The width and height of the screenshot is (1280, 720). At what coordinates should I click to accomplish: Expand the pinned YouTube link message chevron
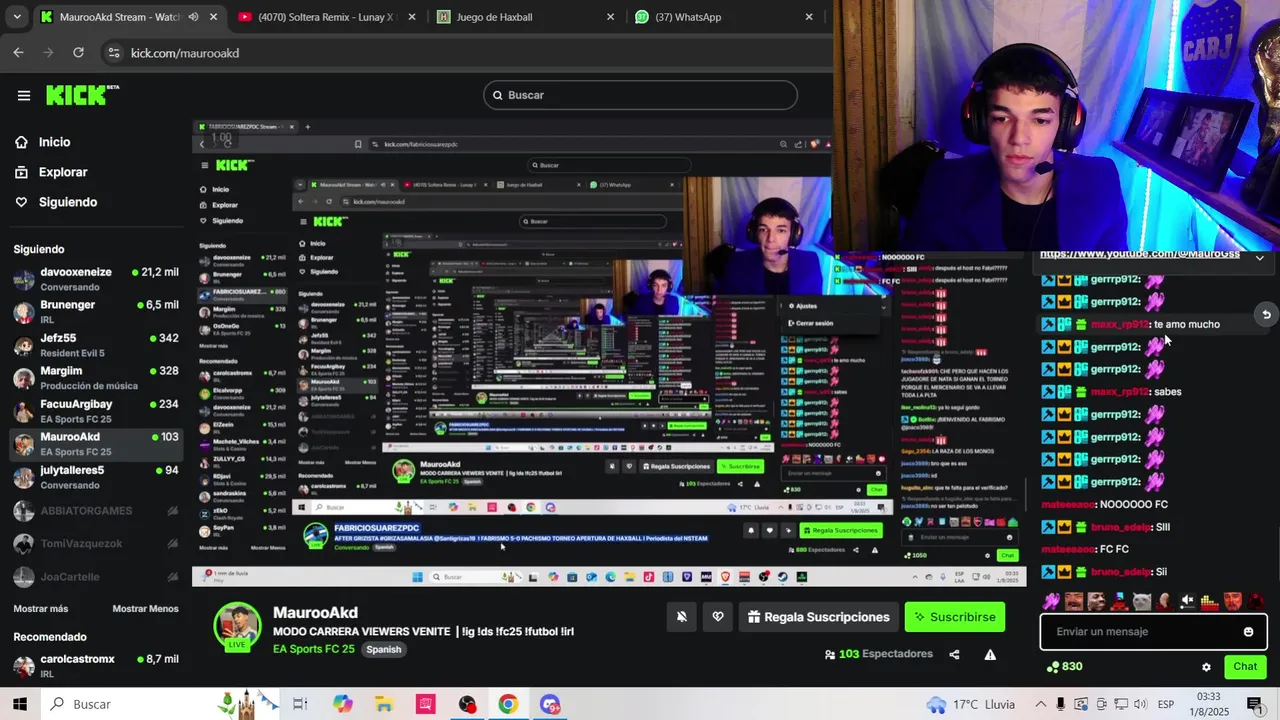pyautogui.click(x=1259, y=257)
